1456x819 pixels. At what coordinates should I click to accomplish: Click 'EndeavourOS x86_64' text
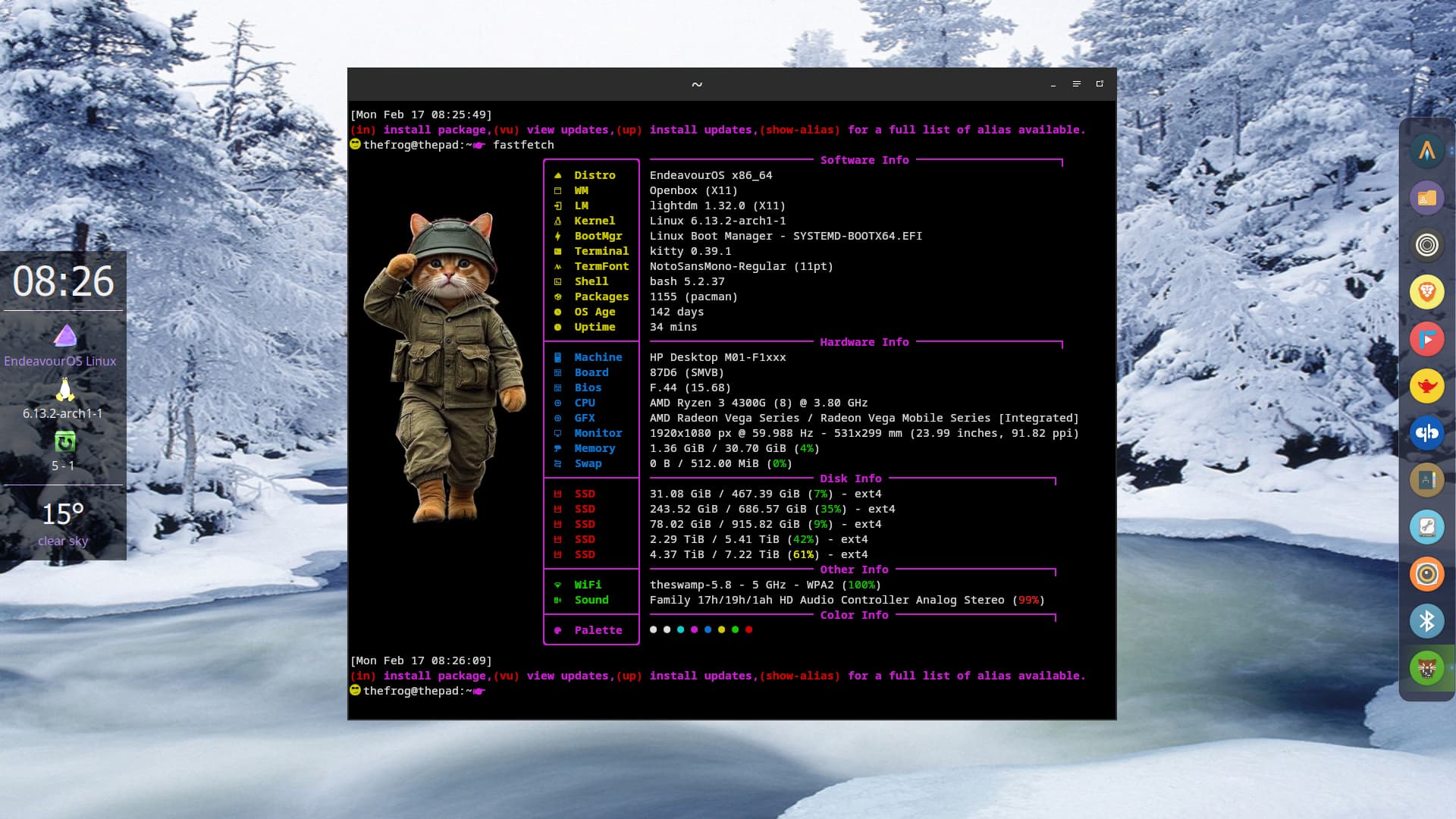(x=711, y=175)
